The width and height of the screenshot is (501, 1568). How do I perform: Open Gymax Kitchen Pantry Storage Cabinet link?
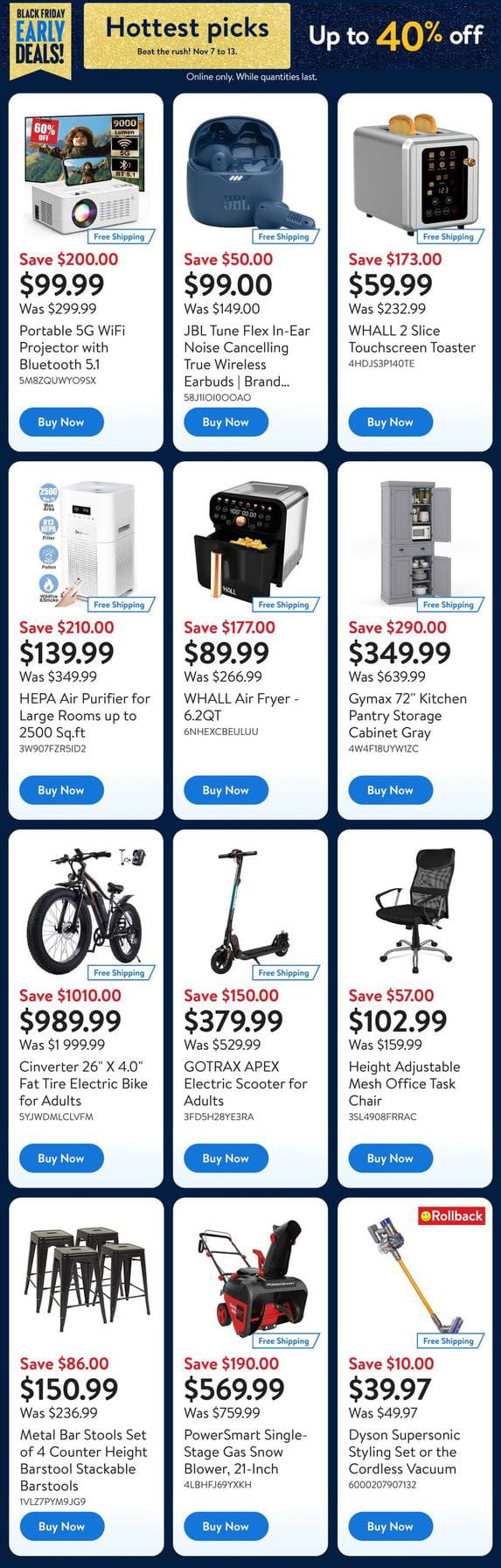pyautogui.click(x=407, y=716)
